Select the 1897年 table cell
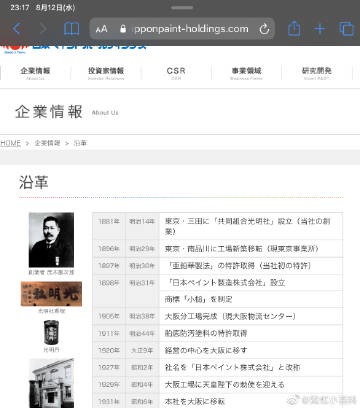 point(109,266)
